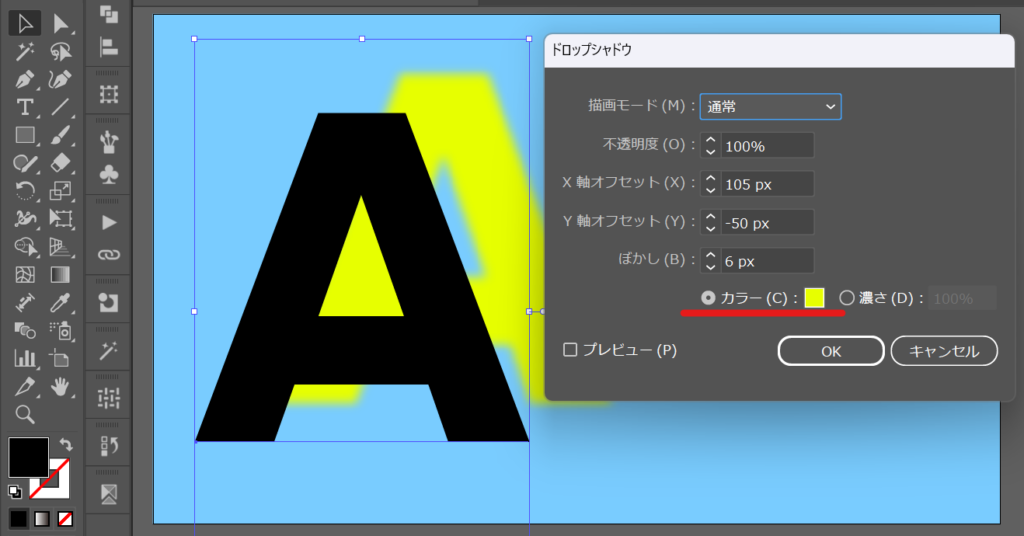Viewport: 1024px width, 536px height.
Task: Select the Blend tool
Action: (x=25, y=331)
